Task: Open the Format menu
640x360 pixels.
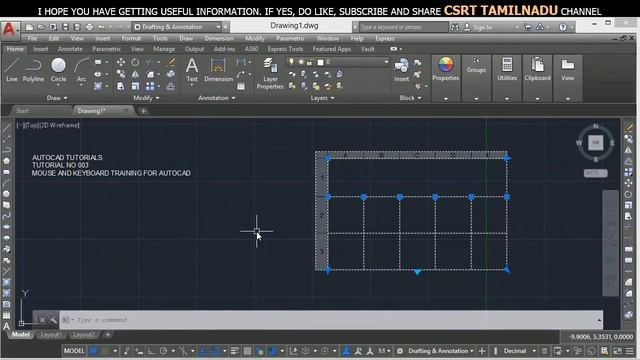Action: point(131,38)
